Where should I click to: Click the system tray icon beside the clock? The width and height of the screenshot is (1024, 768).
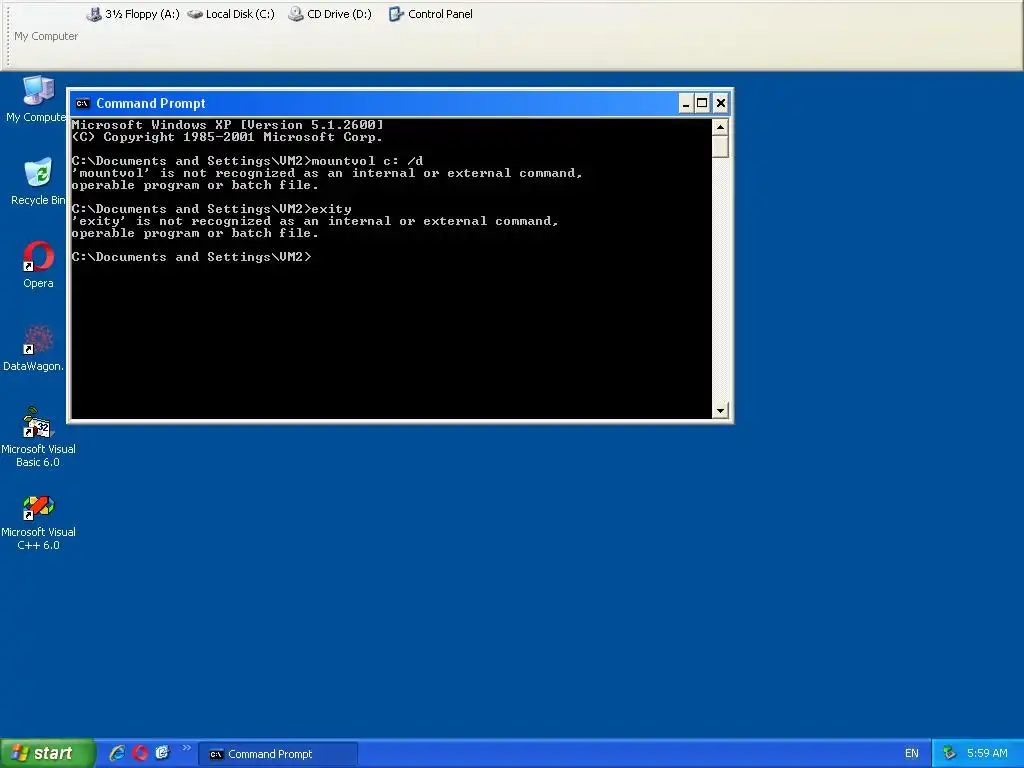coord(949,754)
